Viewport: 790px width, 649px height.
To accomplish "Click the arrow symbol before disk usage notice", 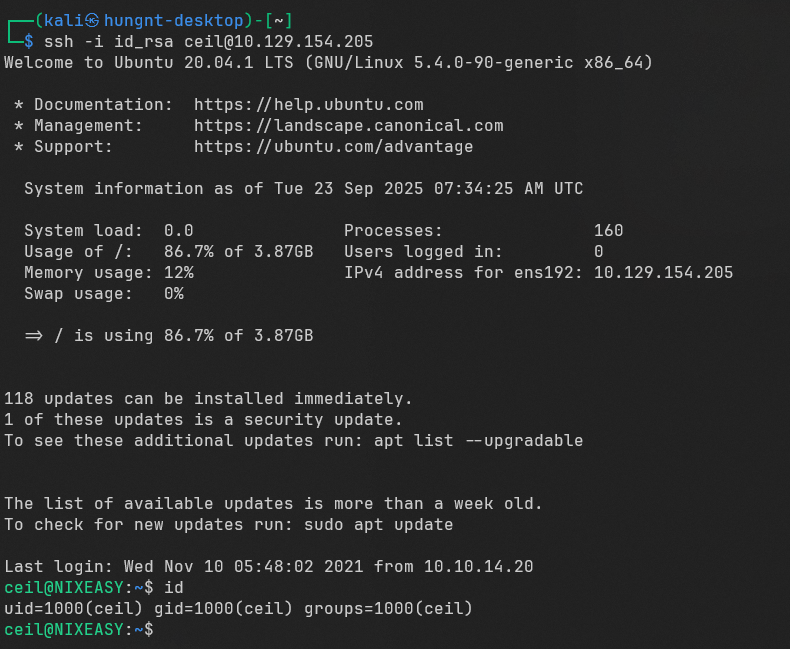I will (34, 336).
